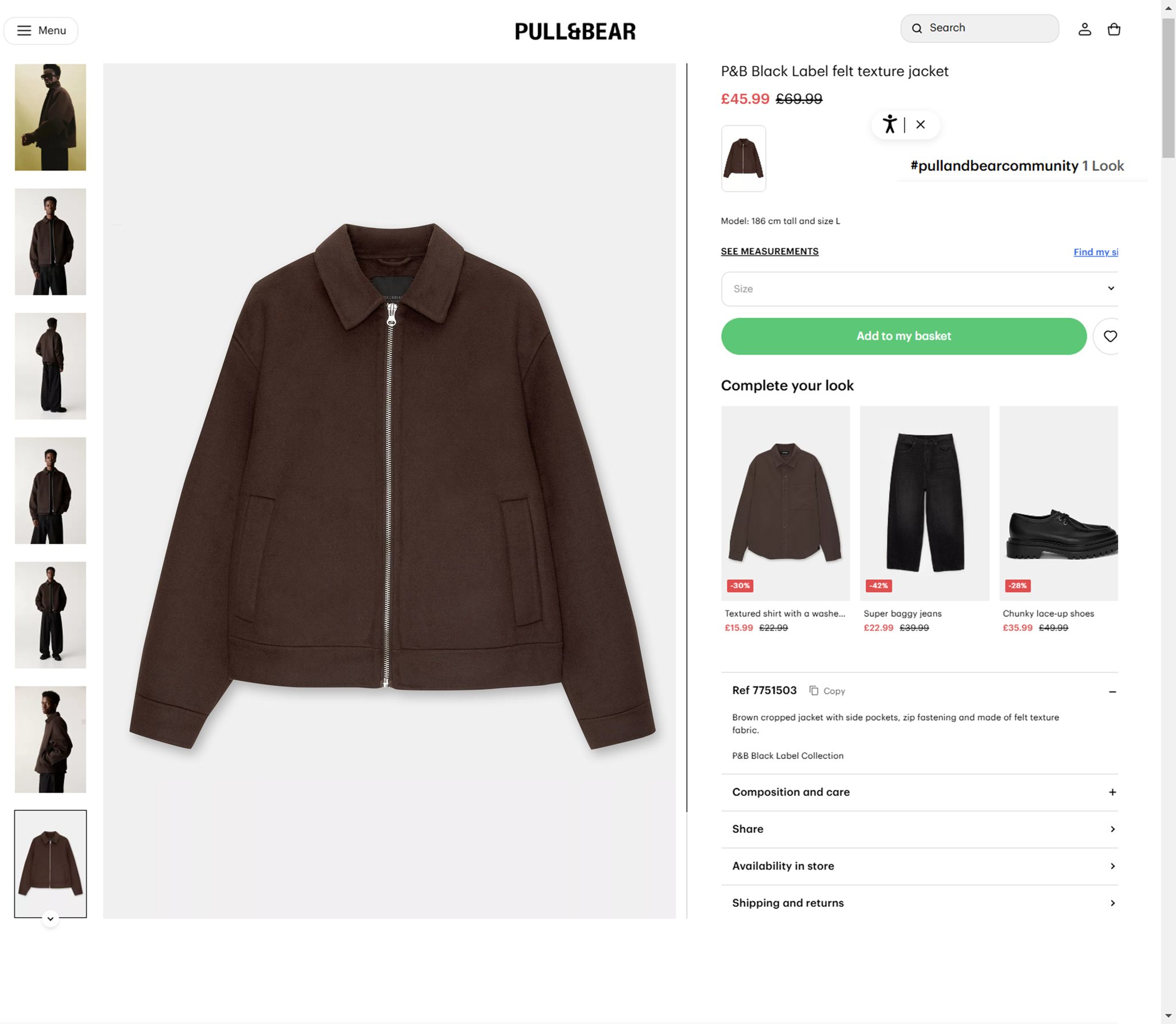Open the Size dropdown

click(x=919, y=289)
